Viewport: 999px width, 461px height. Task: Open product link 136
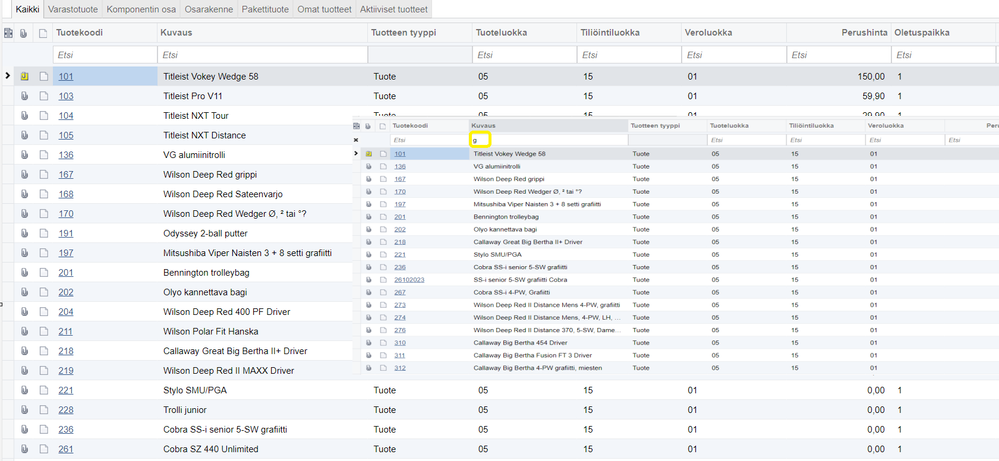(66, 155)
